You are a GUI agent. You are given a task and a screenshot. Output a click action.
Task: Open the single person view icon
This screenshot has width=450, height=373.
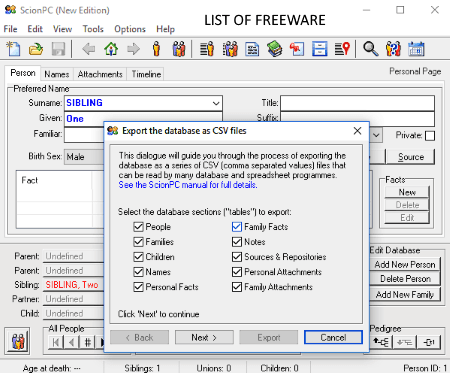(x=156, y=49)
